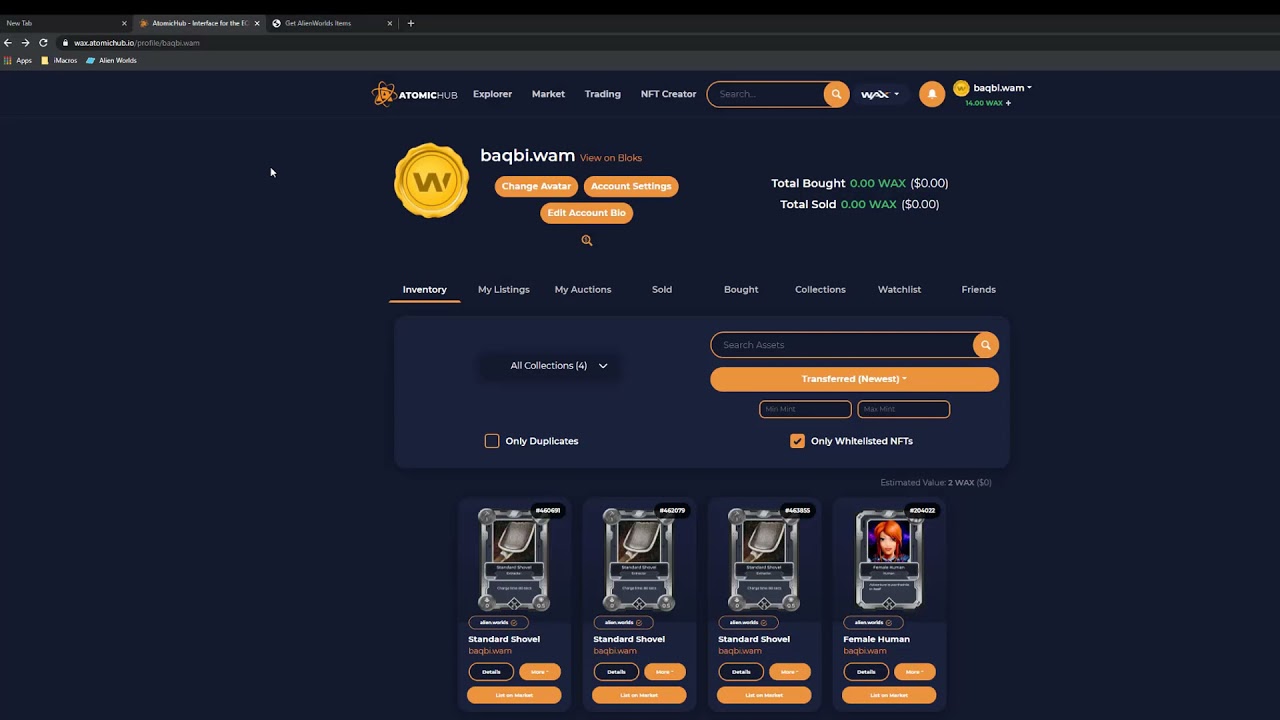This screenshot has height=720, width=1280.
Task: Click the magnifier icon under Edit Account Bio
Action: tap(587, 240)
